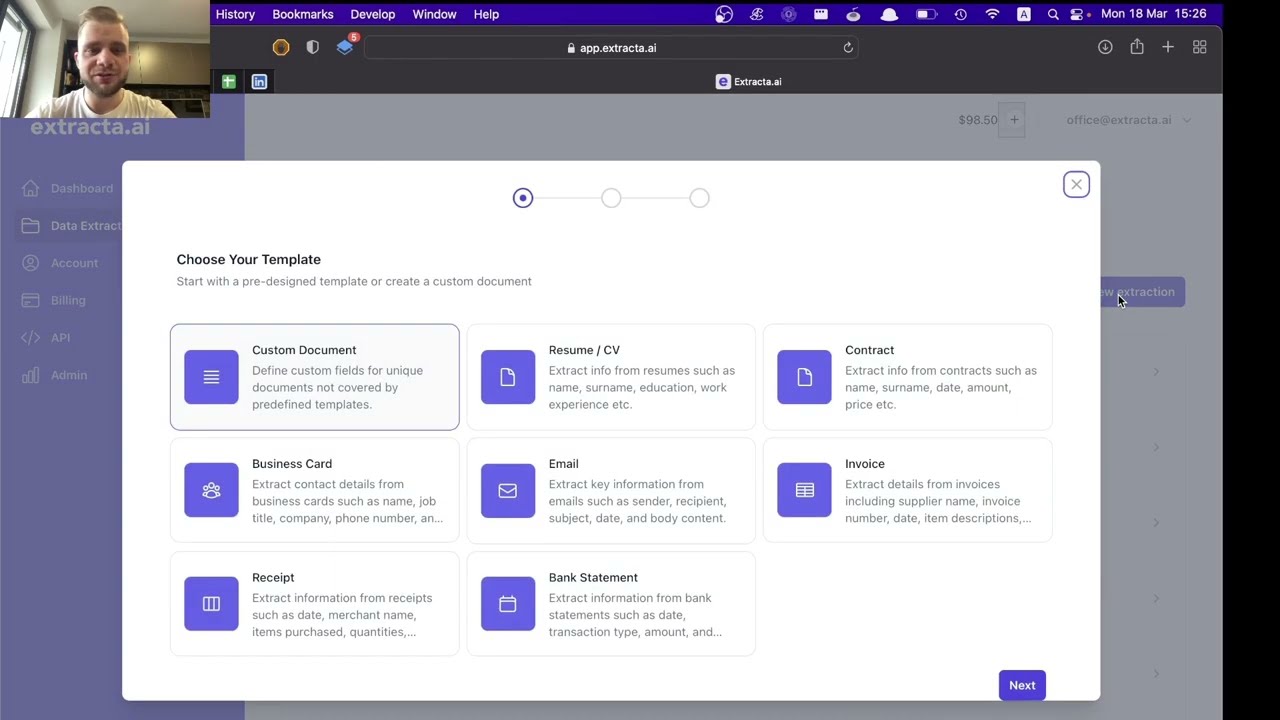
Task: Click the clock Mon 18 Mar 15:26
Action: point(1153,14)
